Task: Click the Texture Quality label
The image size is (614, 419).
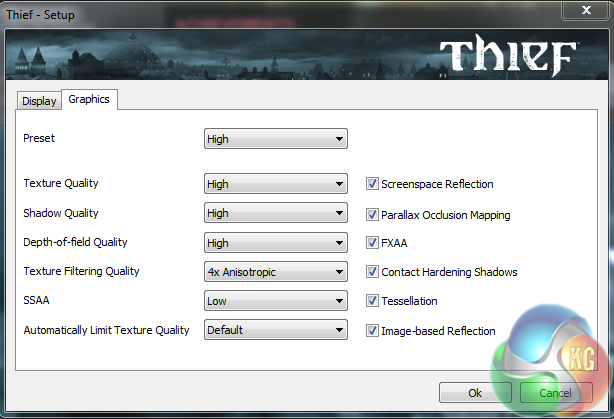Action: 61,183
